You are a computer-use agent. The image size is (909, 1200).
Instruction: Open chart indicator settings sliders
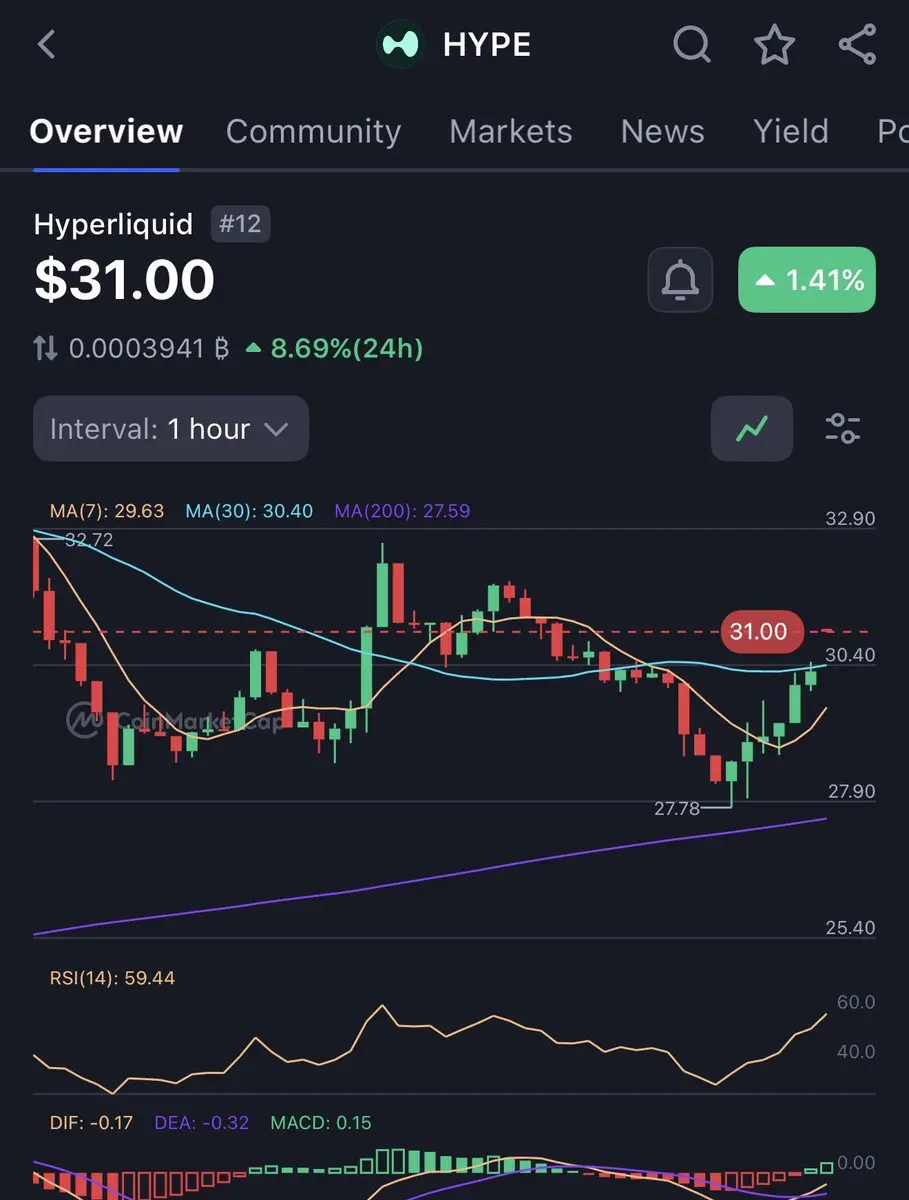coord(843,429)
